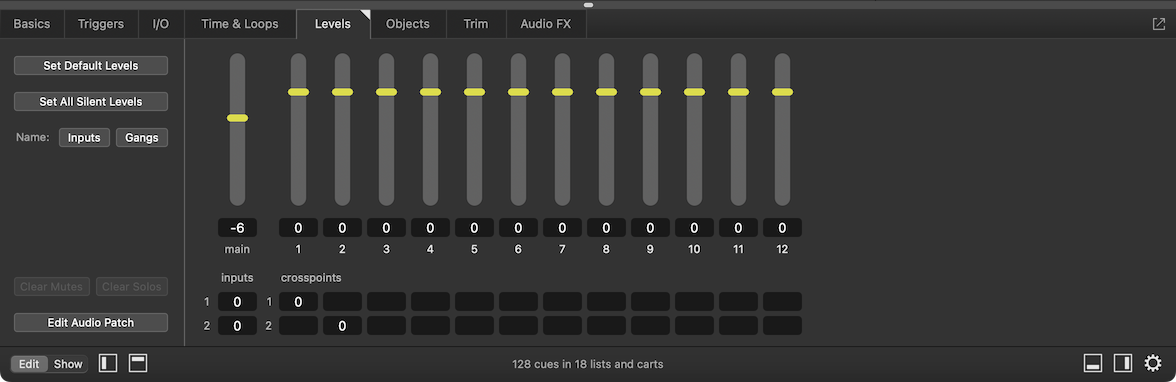Click Set All Silent Levels button

[91, 101]
